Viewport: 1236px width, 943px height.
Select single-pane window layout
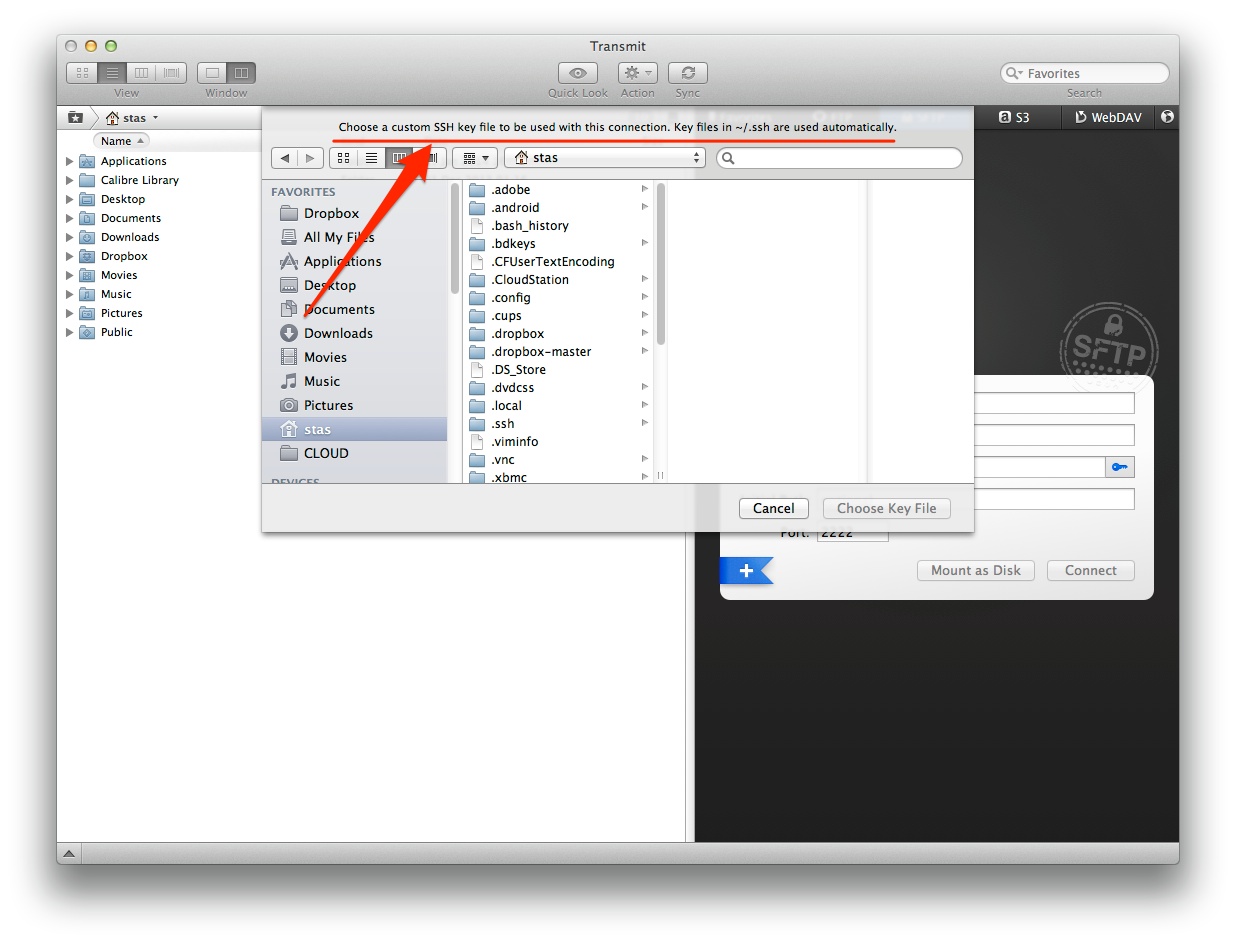(212, 73)
